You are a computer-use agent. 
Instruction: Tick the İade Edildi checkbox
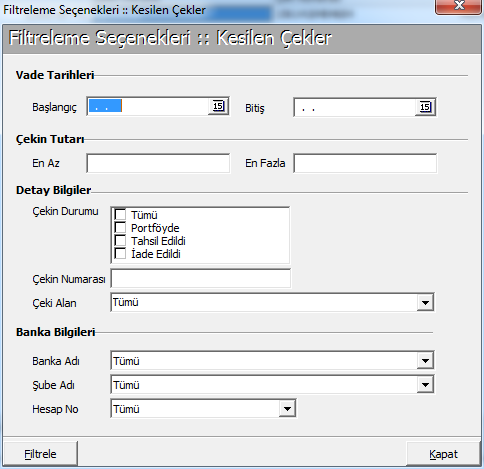[120, 253]
